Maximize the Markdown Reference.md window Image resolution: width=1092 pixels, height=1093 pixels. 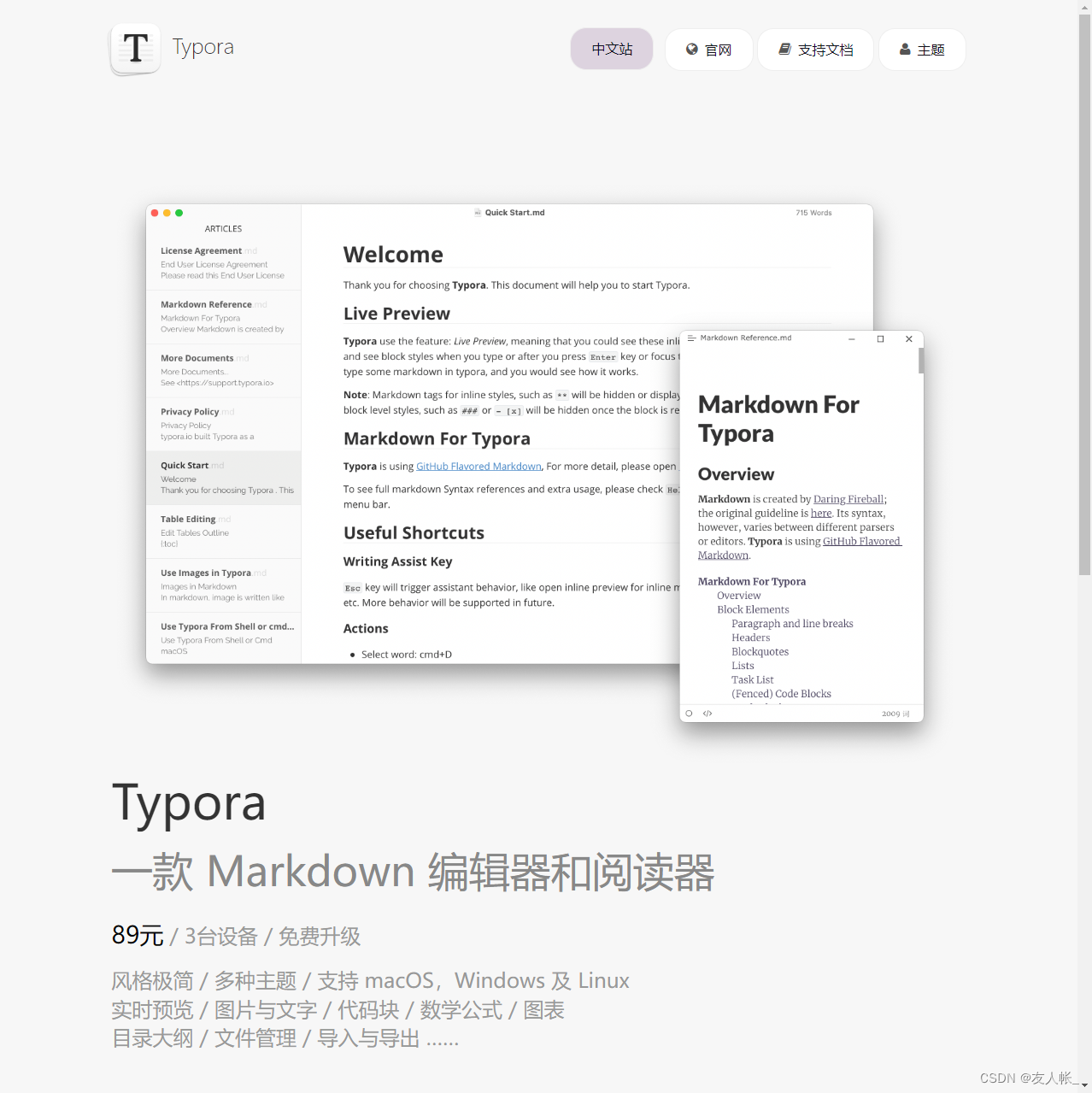coord(880,339)
